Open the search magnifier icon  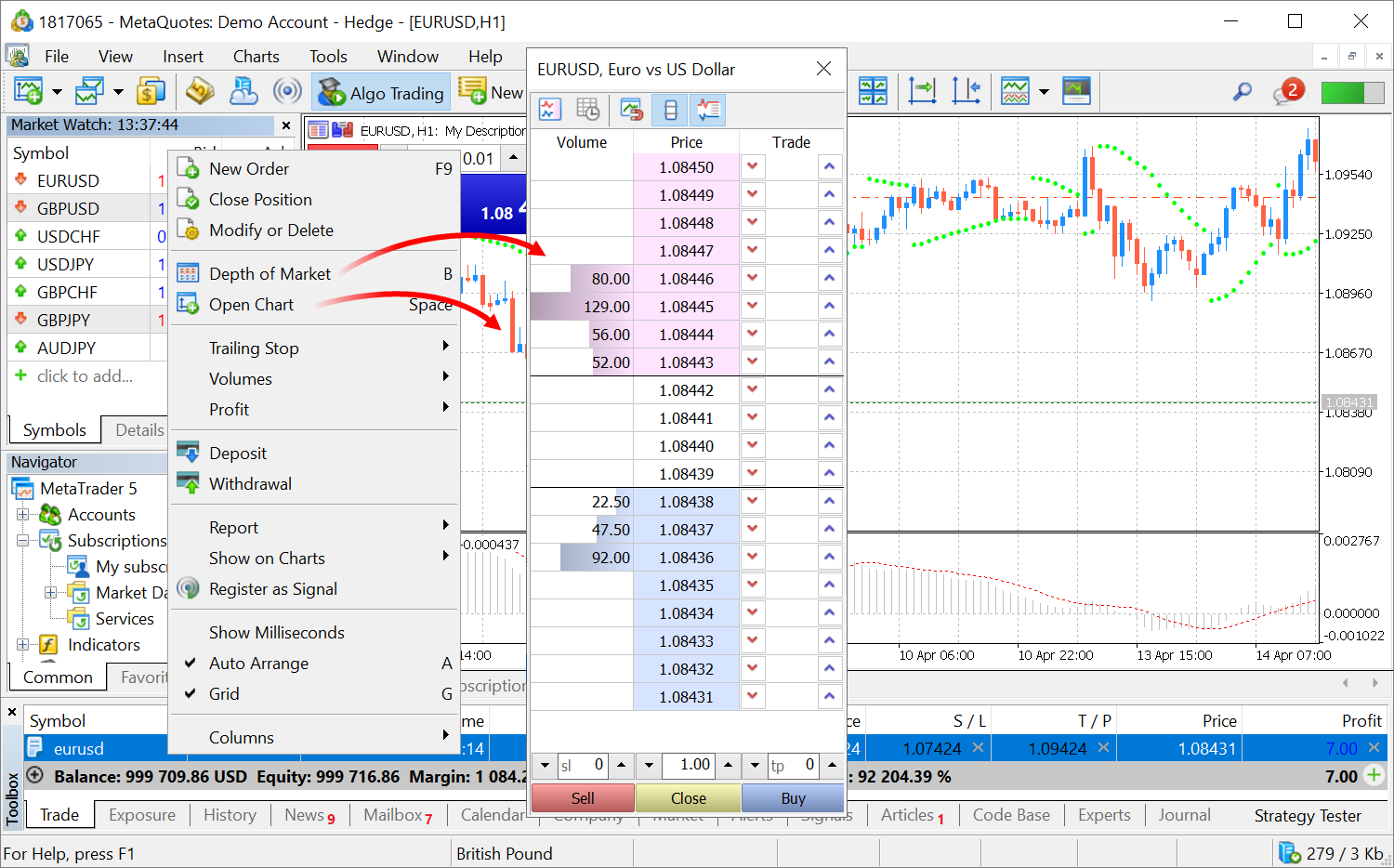1242,92
